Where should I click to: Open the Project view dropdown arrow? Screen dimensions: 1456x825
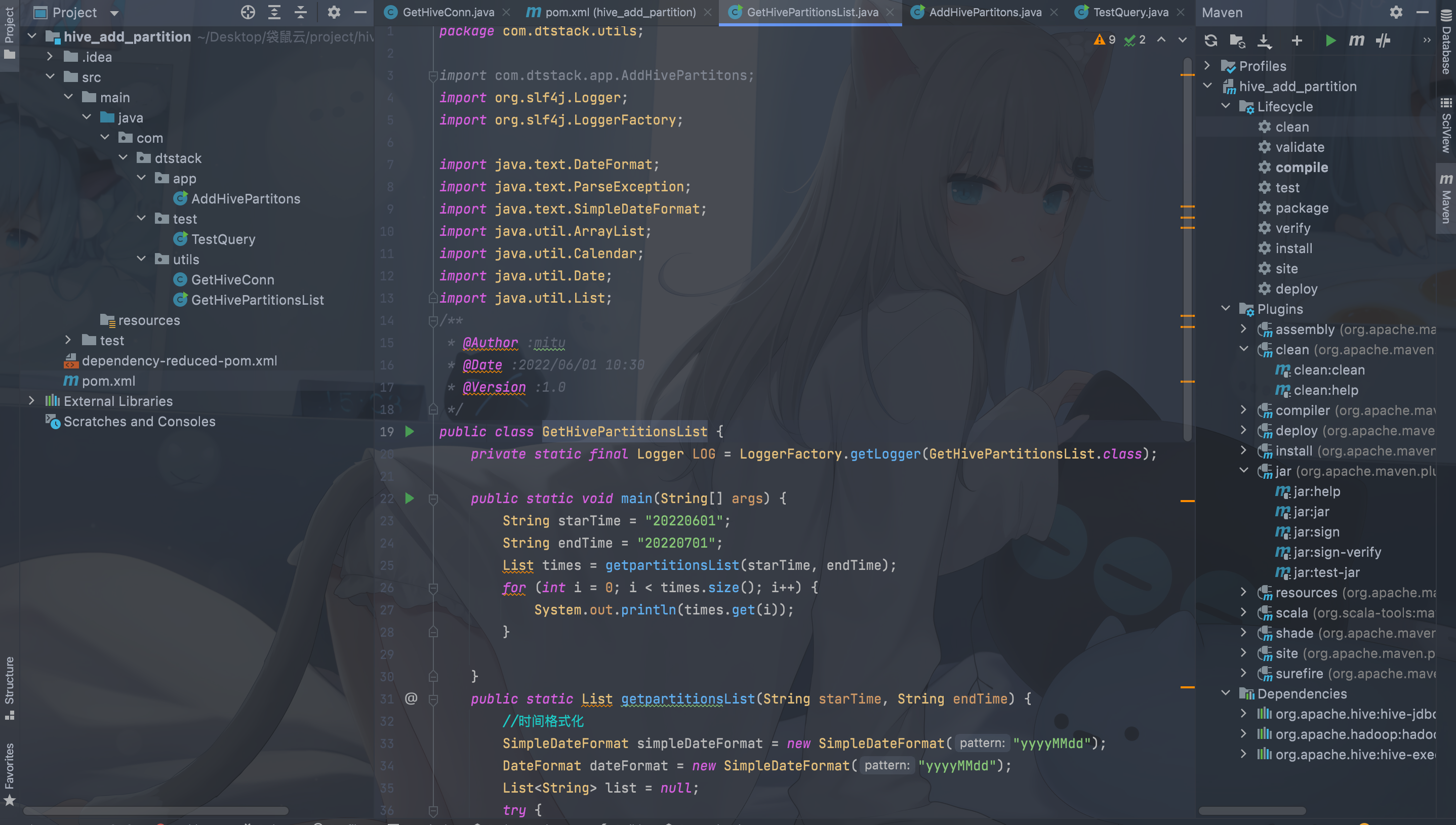point(114,13)
